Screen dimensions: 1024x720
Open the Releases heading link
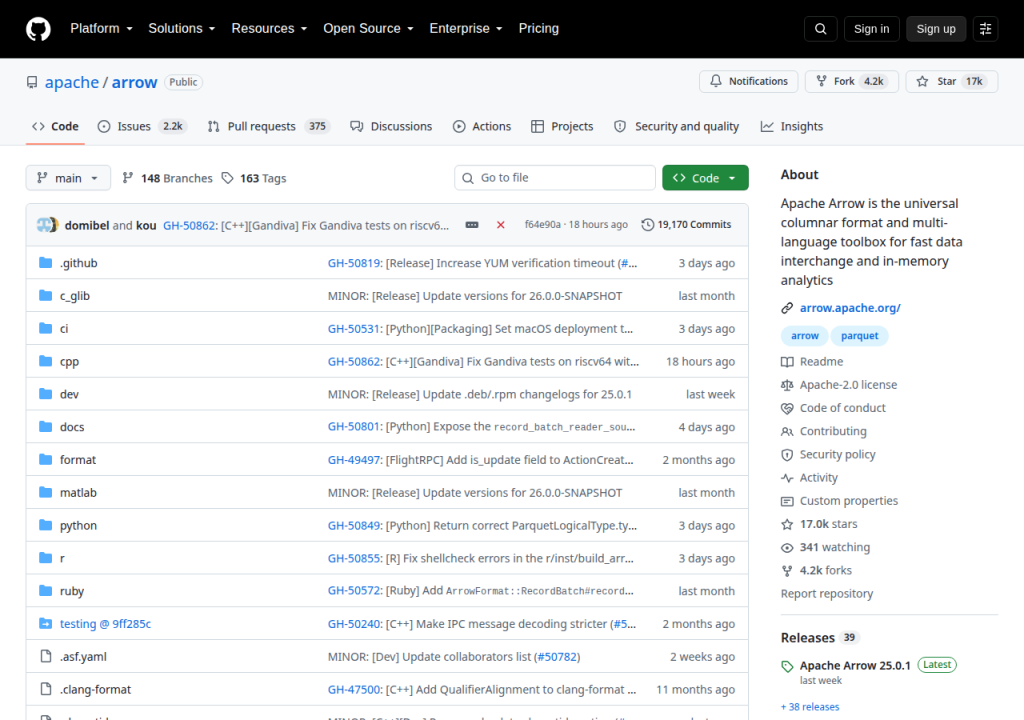(x=819, y=638)
